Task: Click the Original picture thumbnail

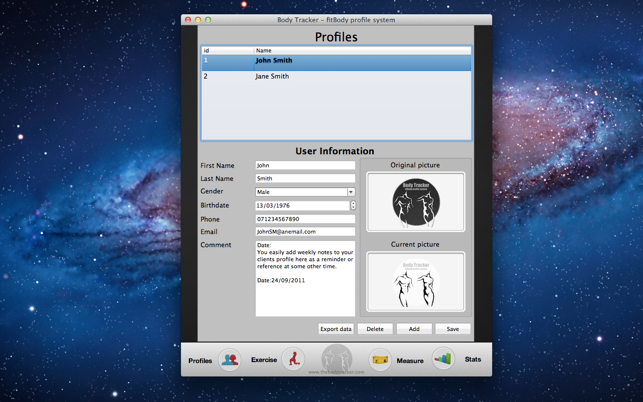Action: [415, 202]
